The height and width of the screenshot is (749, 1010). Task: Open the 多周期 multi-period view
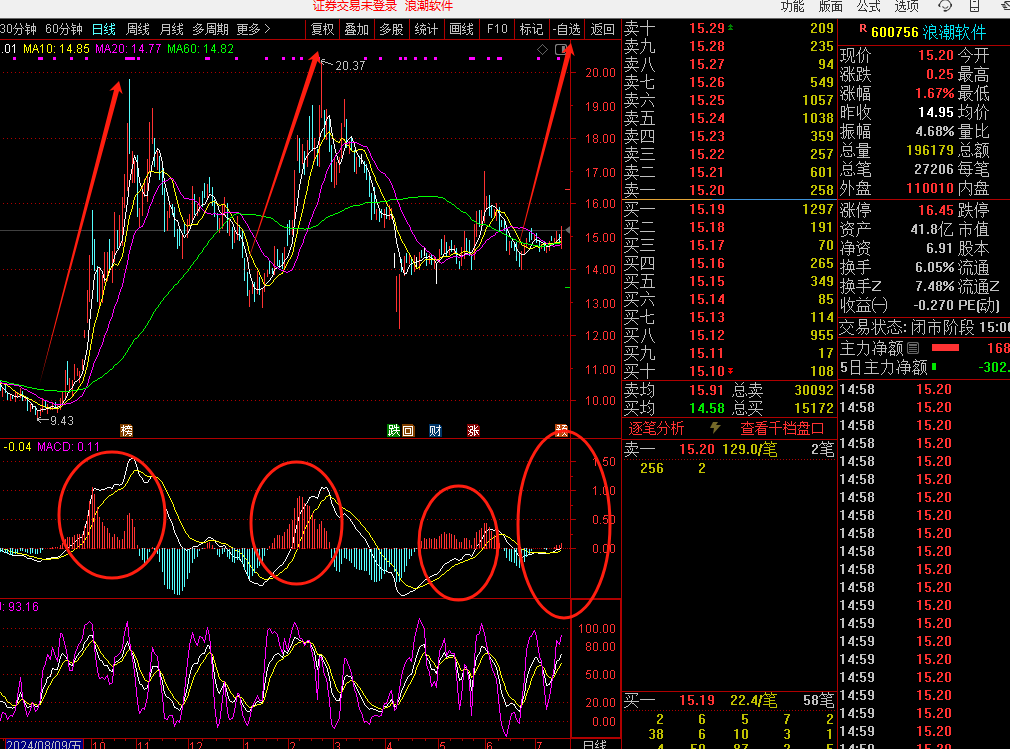[210, 29]
